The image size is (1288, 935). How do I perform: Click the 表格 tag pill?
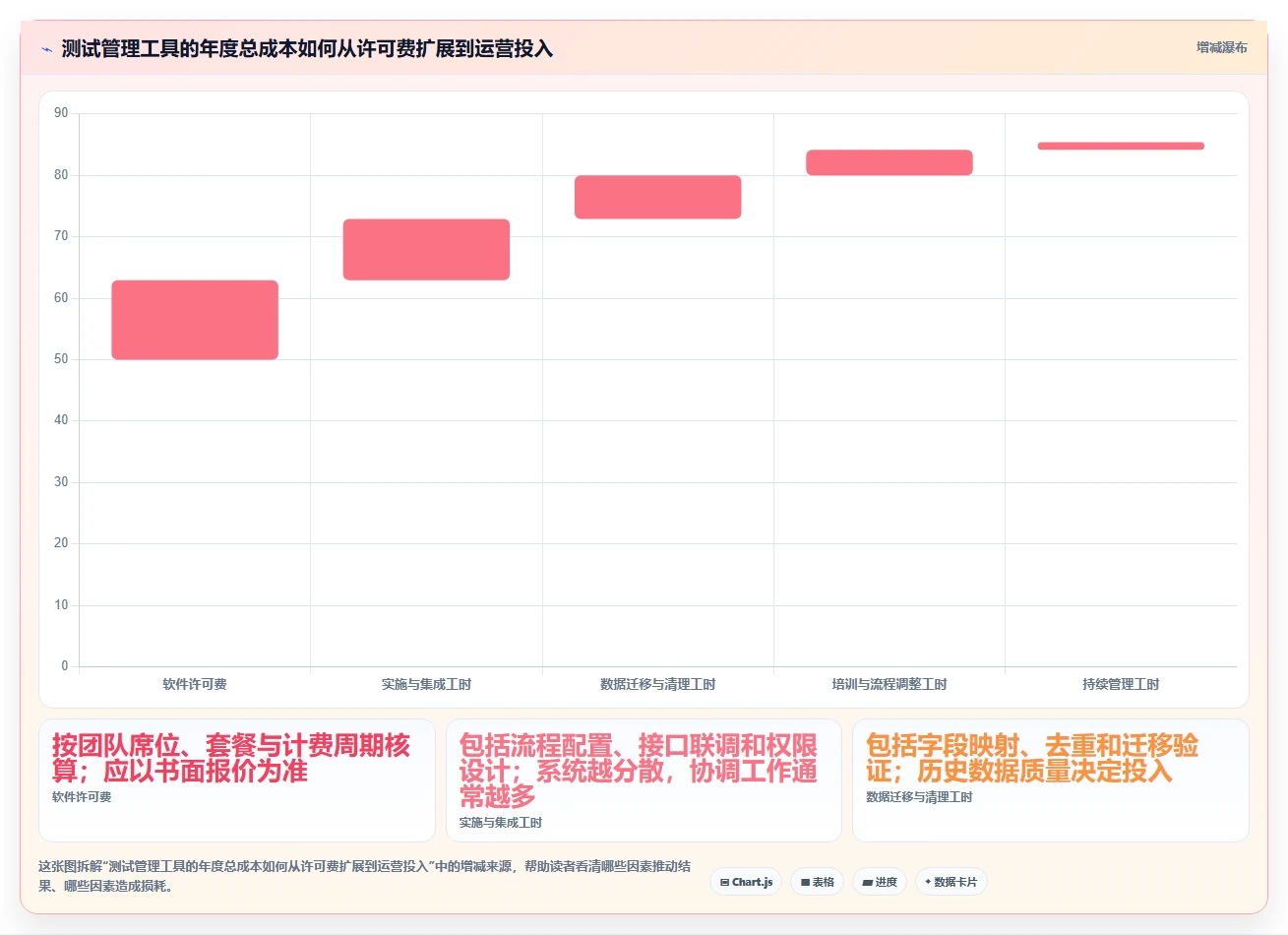coord(817,882)
